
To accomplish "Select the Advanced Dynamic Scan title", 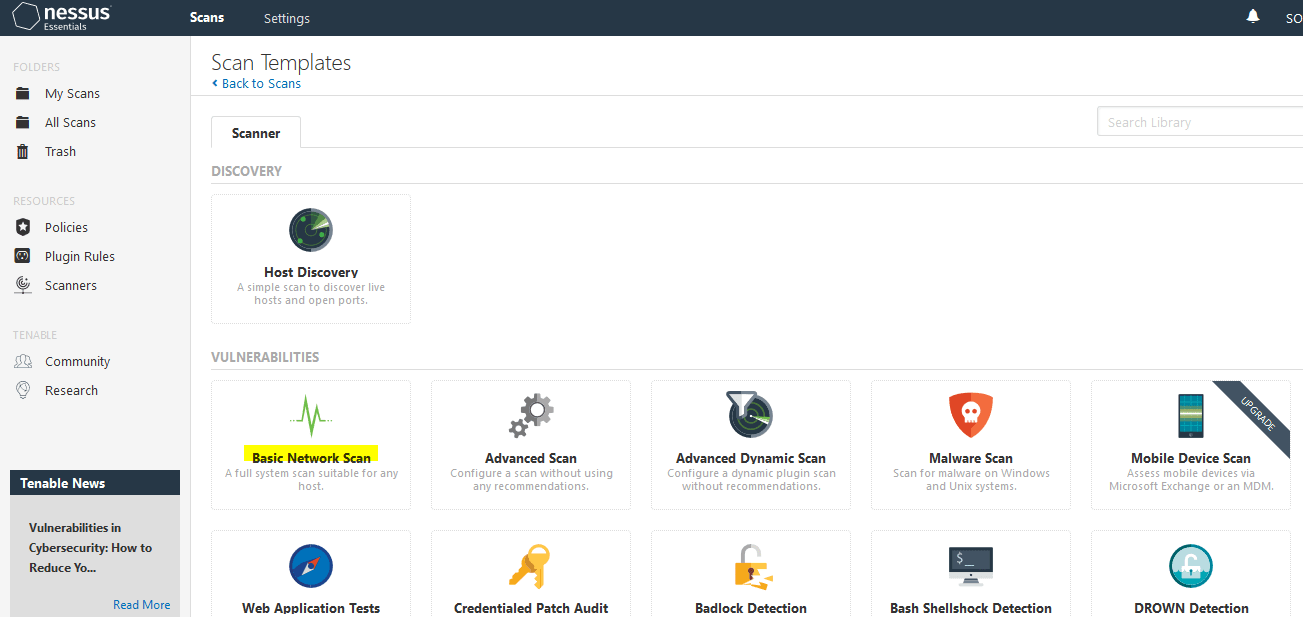I will [x=751, y=458].
